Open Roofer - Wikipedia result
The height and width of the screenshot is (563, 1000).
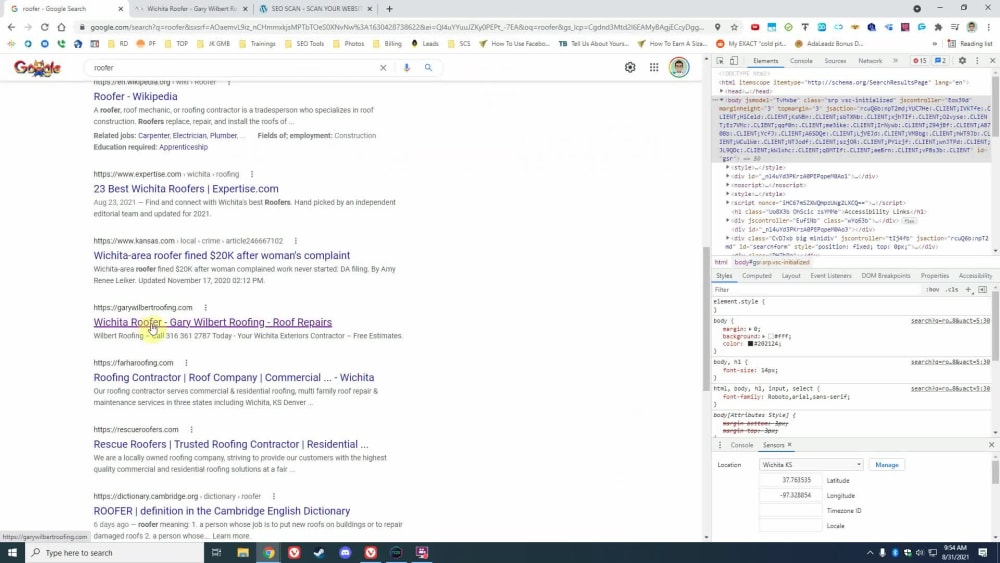click(135, 96)
